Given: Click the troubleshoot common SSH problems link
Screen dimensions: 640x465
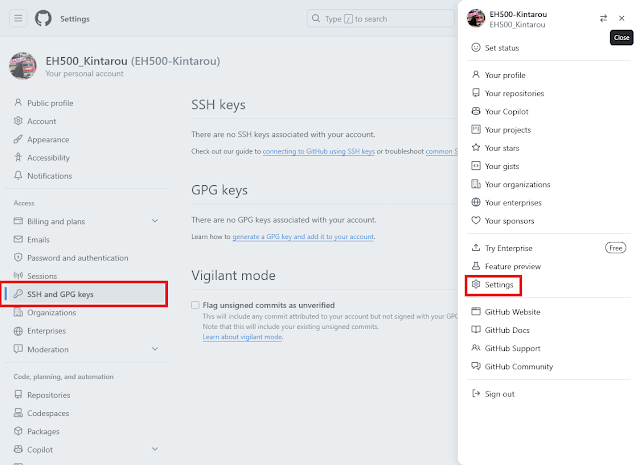Looking at the screenshot, I should pos(441,151).
